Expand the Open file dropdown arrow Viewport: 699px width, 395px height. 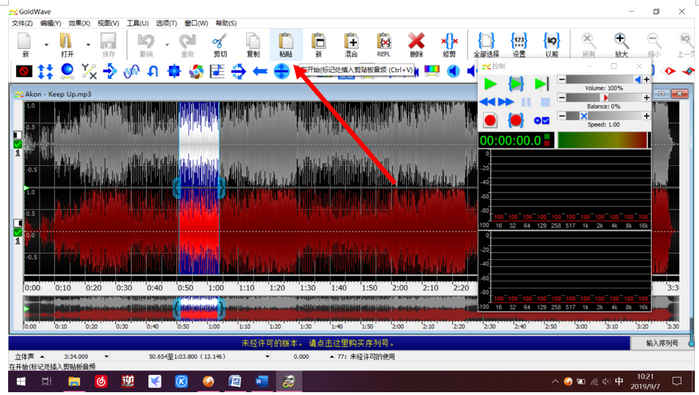88,44
